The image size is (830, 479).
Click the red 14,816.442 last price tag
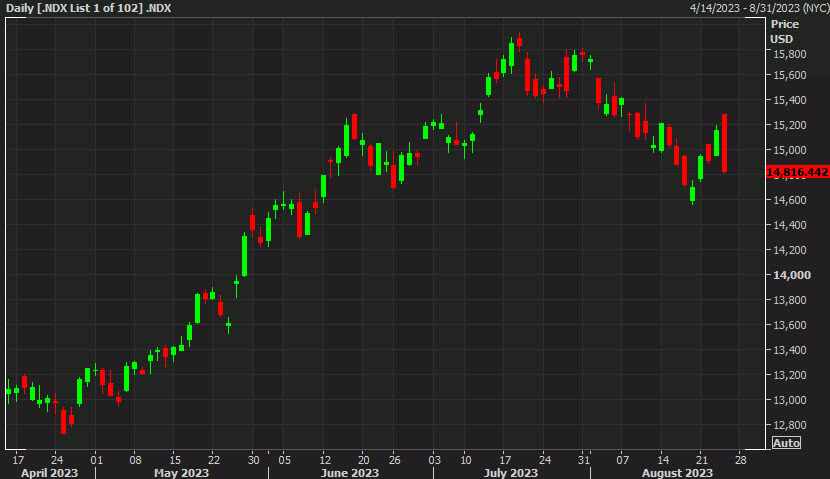797,173
